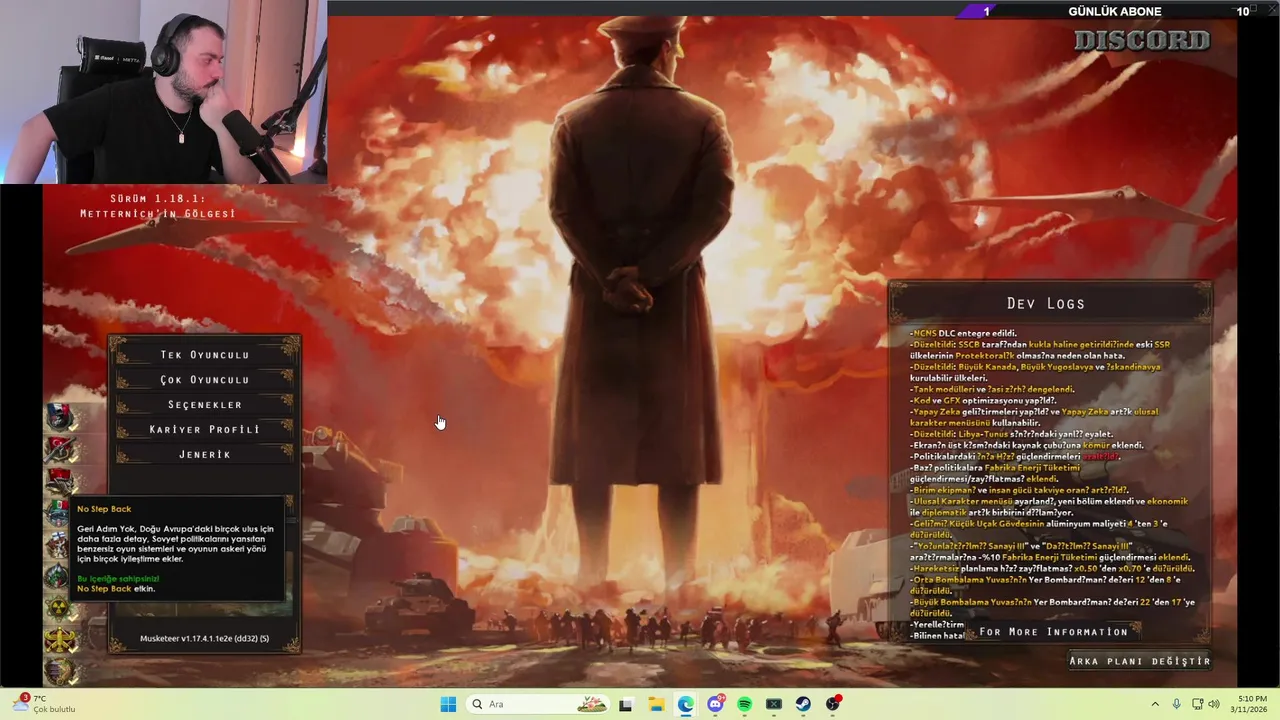
Task: Click the green-white-red flag DLC icon
Action: pos(59,513)
